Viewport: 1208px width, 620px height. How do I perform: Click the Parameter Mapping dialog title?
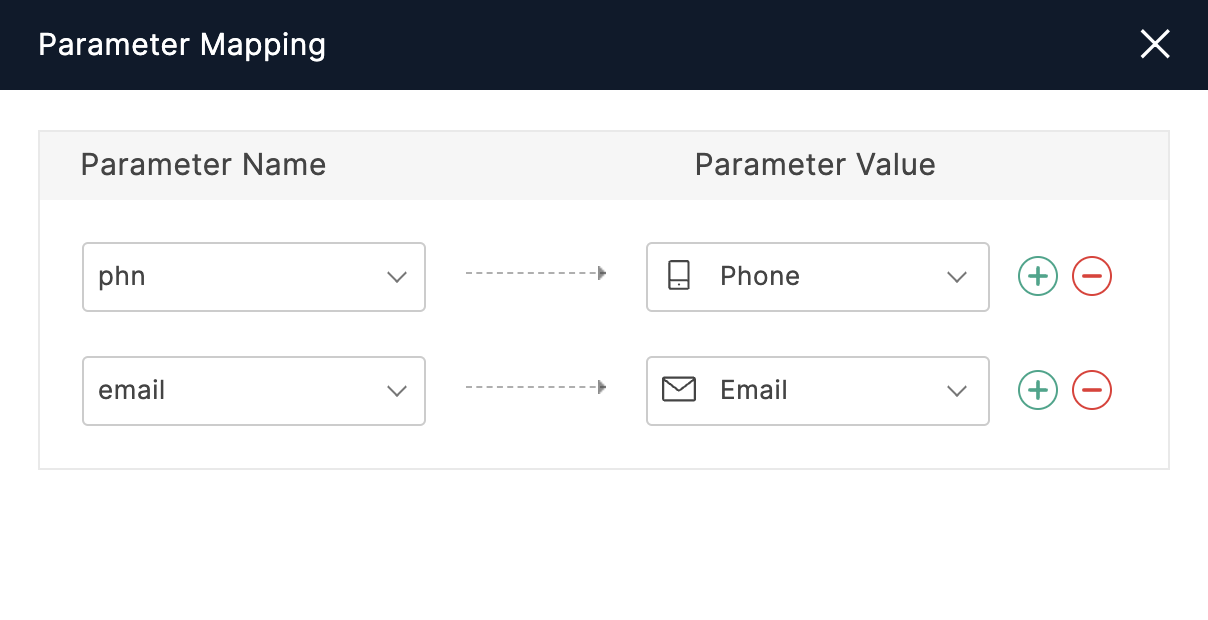[182, 45]
